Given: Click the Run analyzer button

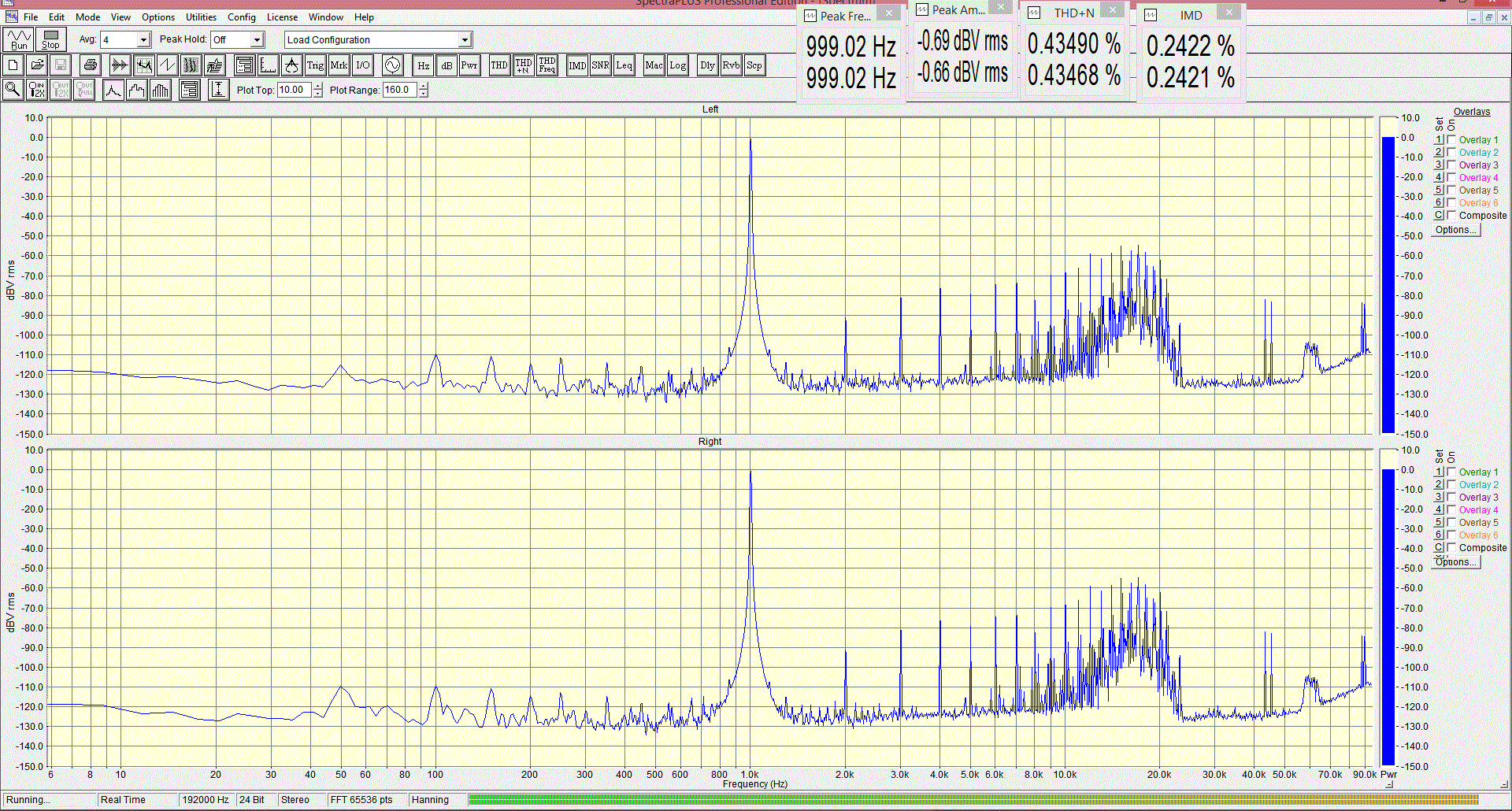Looking at the screenshot, I should click(18, 39).
